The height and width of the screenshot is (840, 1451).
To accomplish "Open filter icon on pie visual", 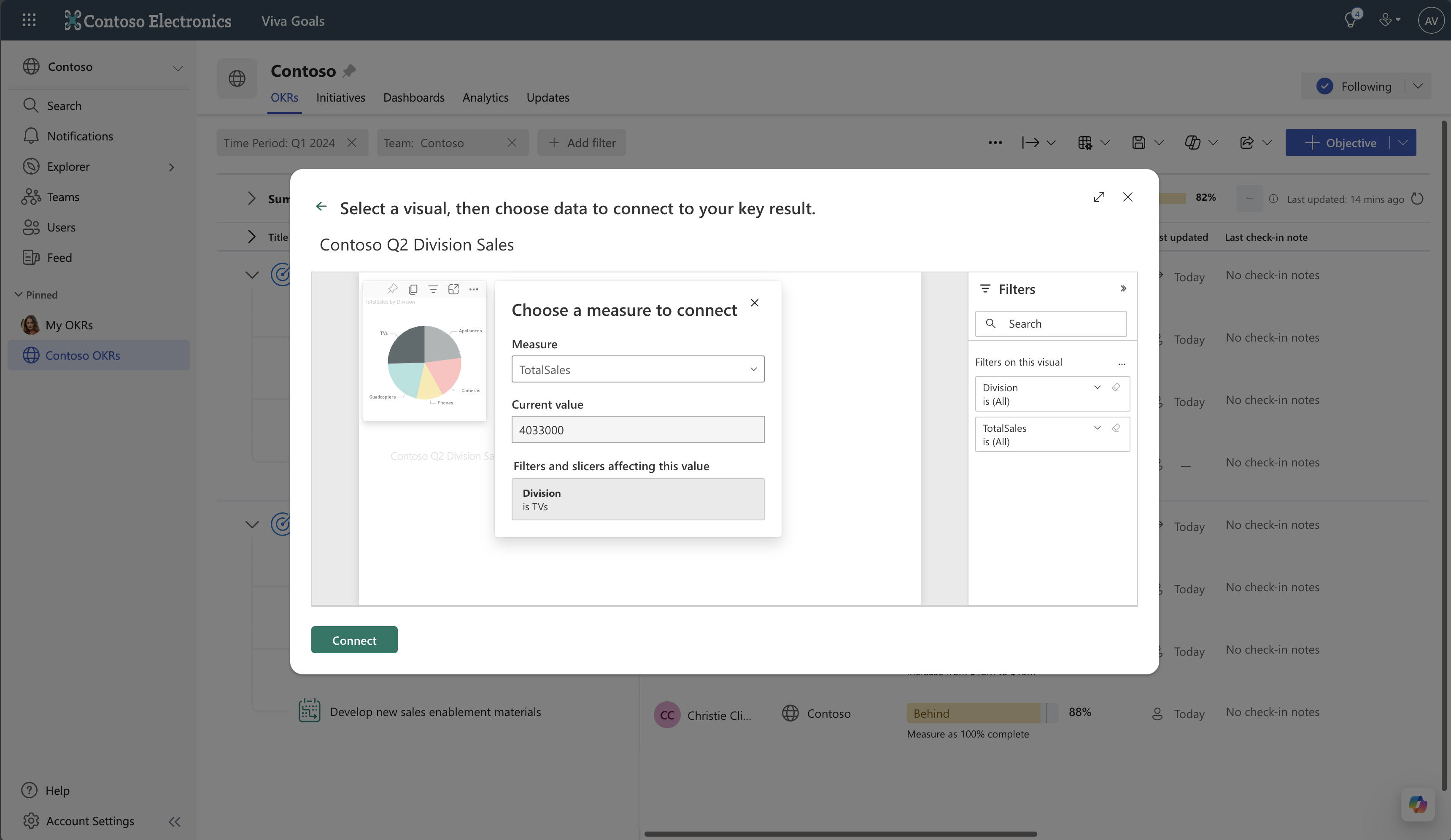I will pyautogui.click(x=433, y=289).
